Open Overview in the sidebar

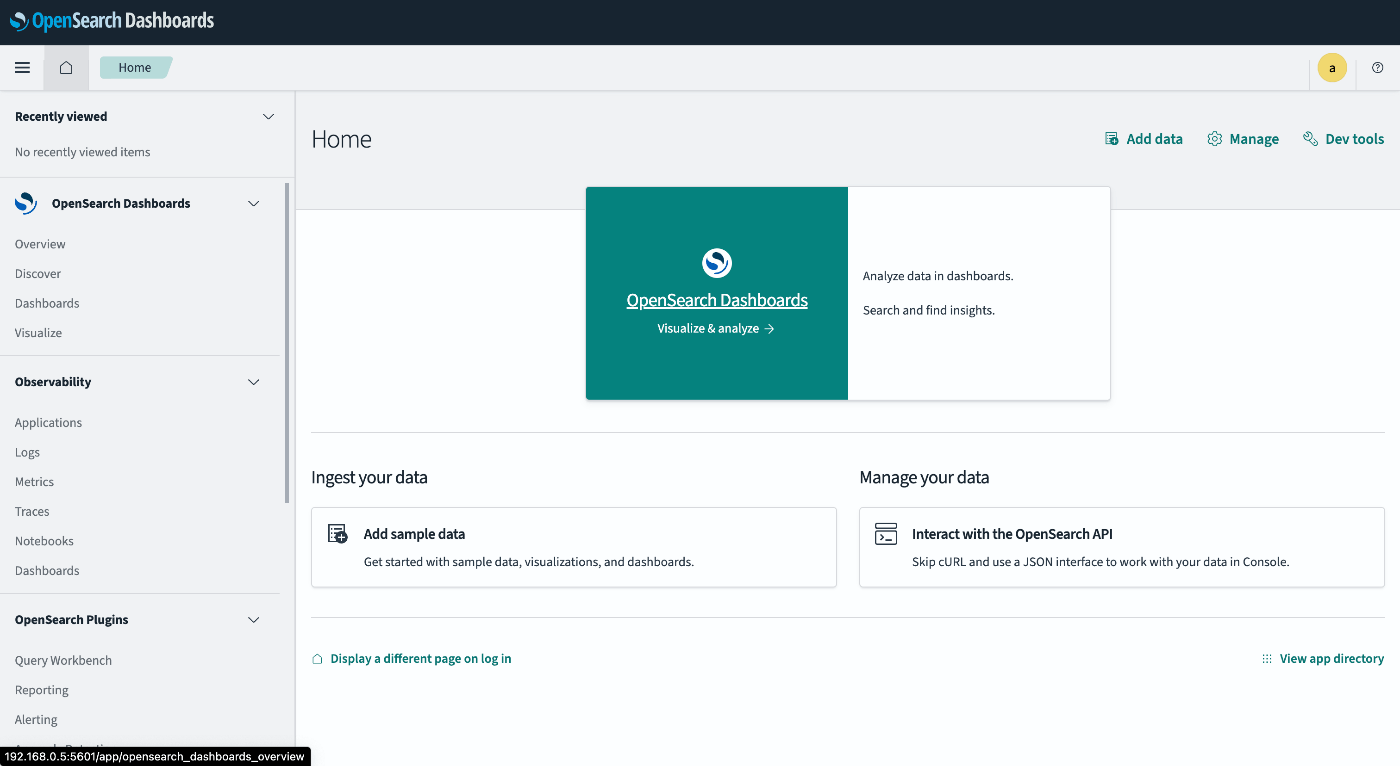point(40,244)
